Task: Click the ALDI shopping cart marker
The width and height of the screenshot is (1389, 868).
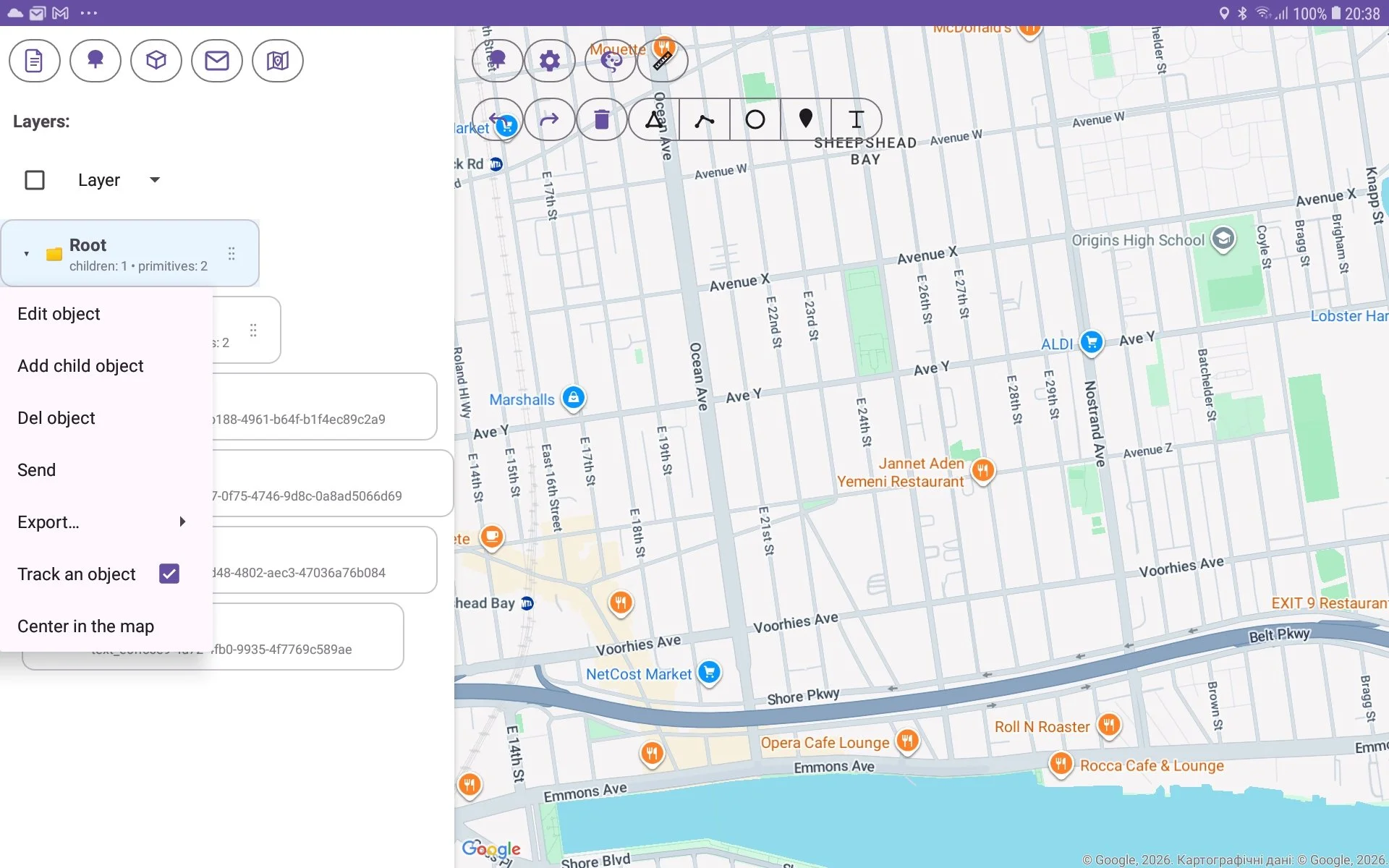Action: tap(1092, 342)
